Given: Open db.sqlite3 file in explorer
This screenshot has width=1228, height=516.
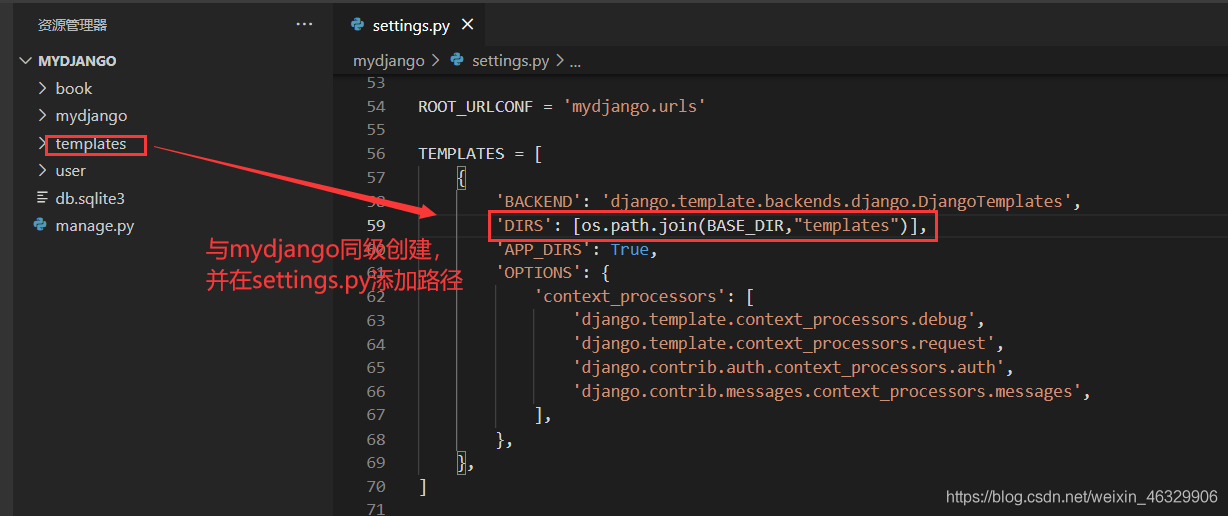Looking at the screenshot, I should (90, 198).
